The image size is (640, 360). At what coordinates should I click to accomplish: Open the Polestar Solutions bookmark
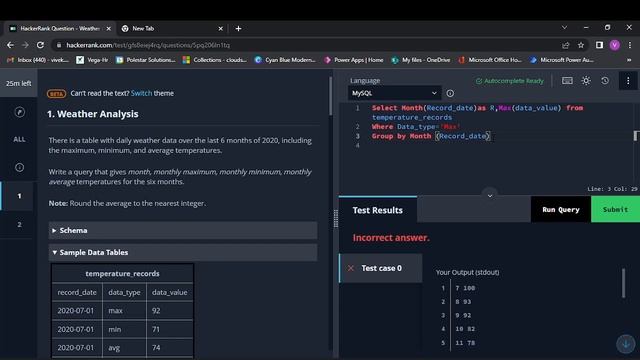[x=146, y=60]
